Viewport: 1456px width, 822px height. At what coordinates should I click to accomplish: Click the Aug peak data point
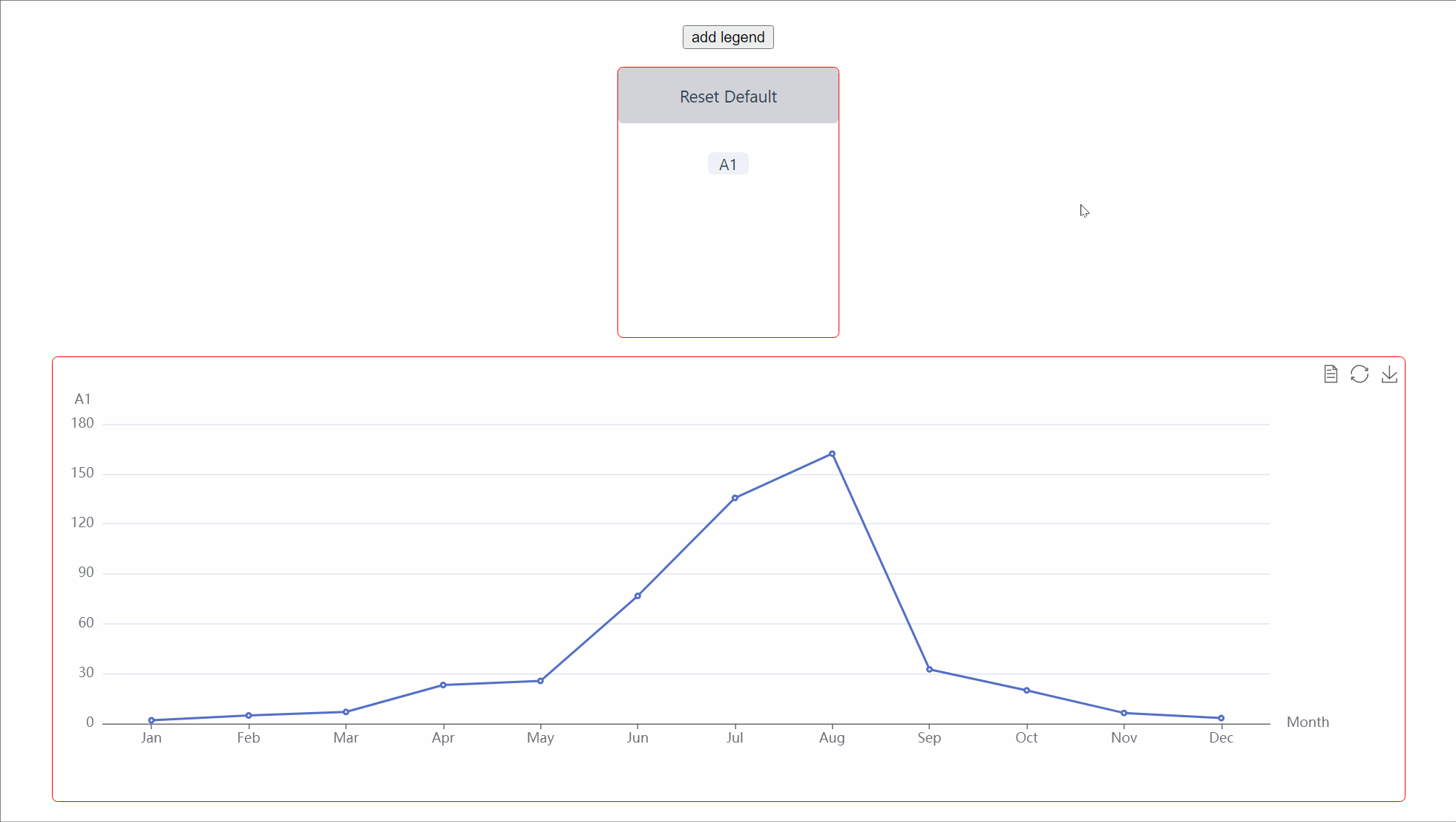coord(832,454)
